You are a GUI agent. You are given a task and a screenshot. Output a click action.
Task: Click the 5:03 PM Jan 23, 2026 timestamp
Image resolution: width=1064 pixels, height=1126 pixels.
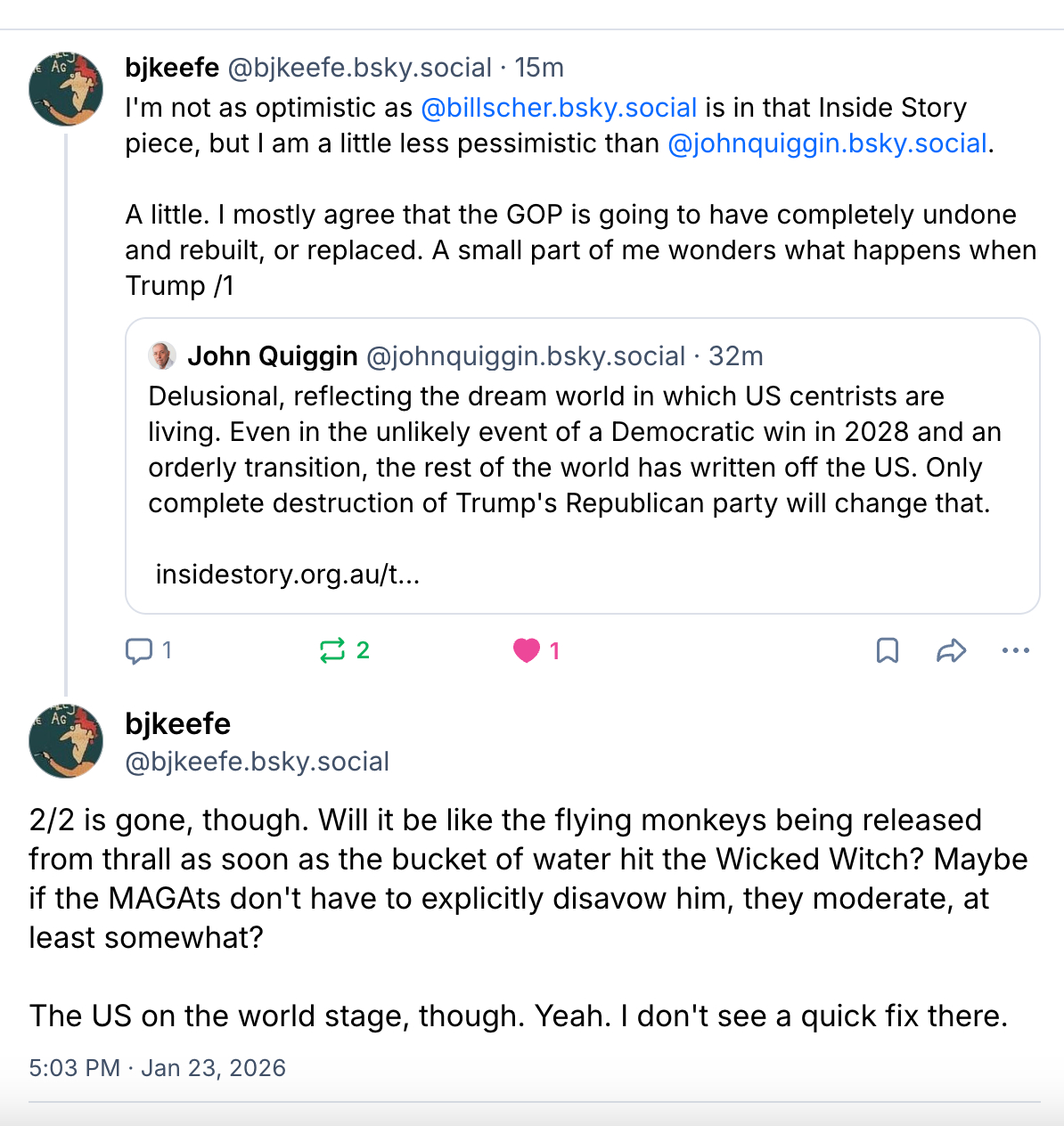[x=157, y=1068]
